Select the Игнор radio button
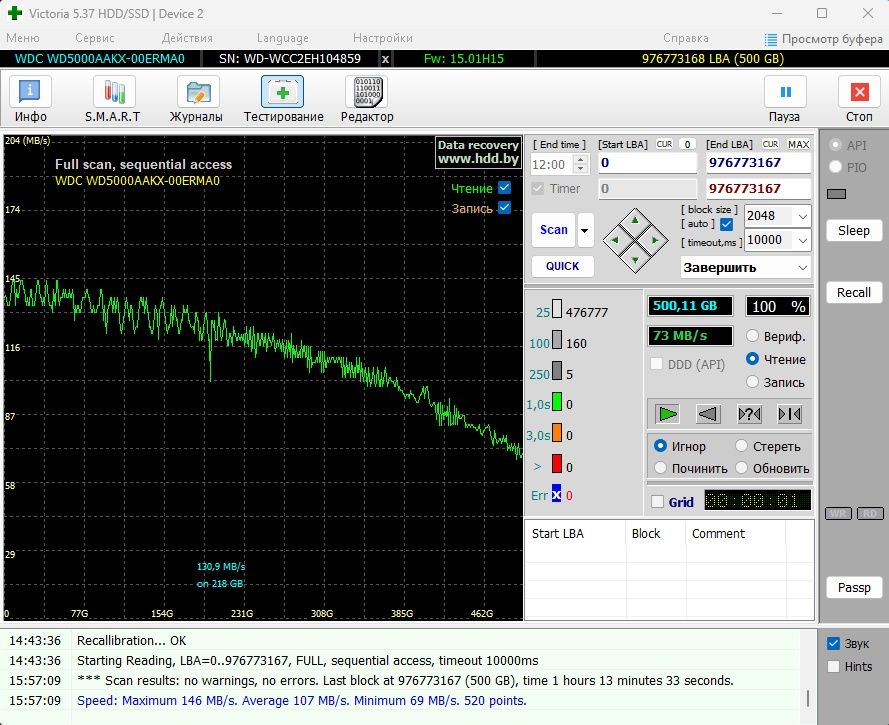The height and width of the screenshot is (725, 889). [660, 446]
